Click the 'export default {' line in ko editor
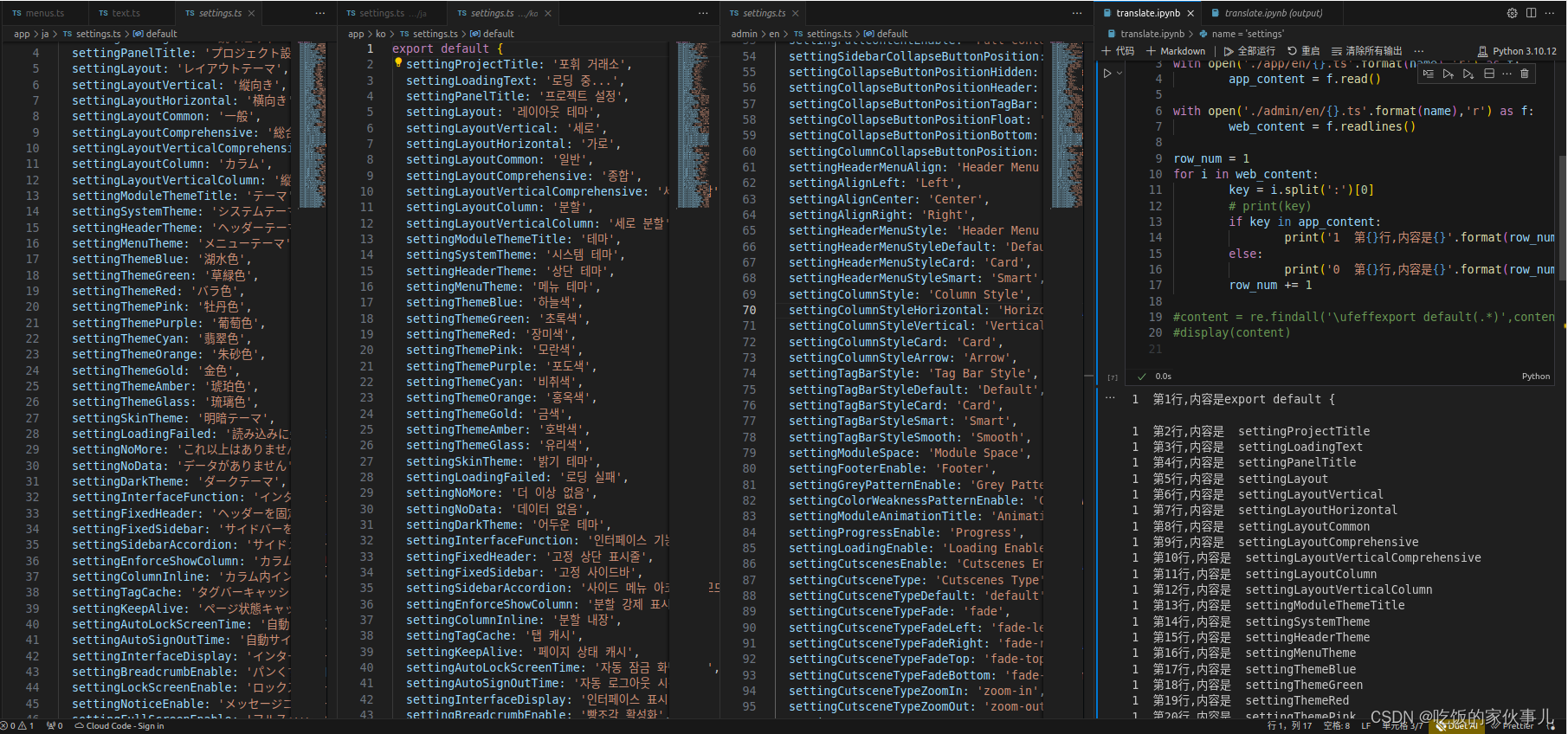 point(448,48)
